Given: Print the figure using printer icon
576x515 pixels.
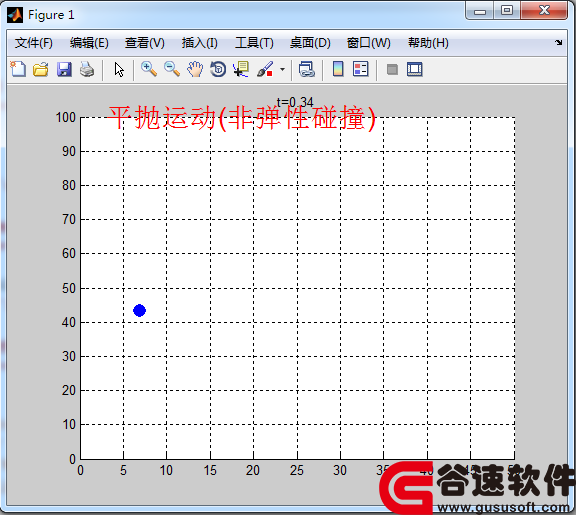Looking at the screenshot, I should pos(87,69).
